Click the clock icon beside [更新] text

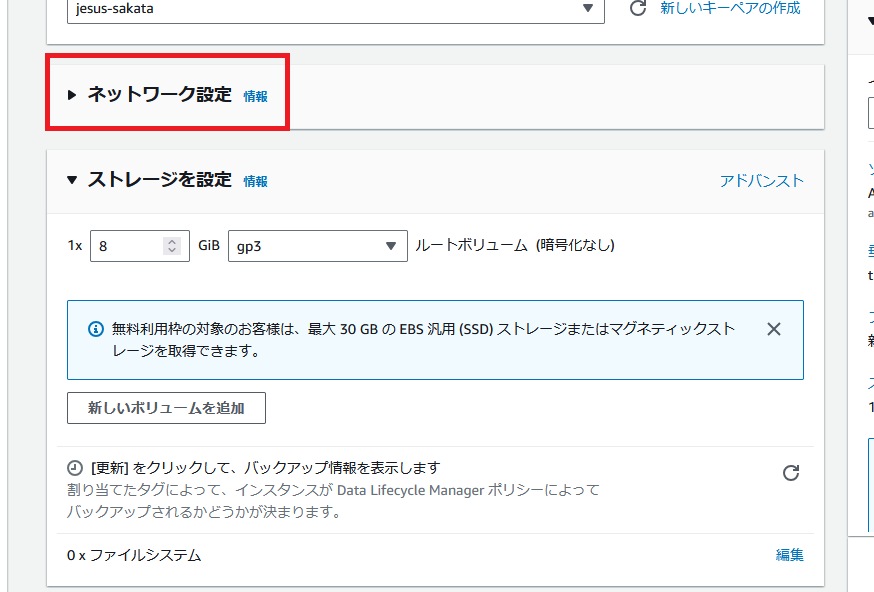coord(75,468)
